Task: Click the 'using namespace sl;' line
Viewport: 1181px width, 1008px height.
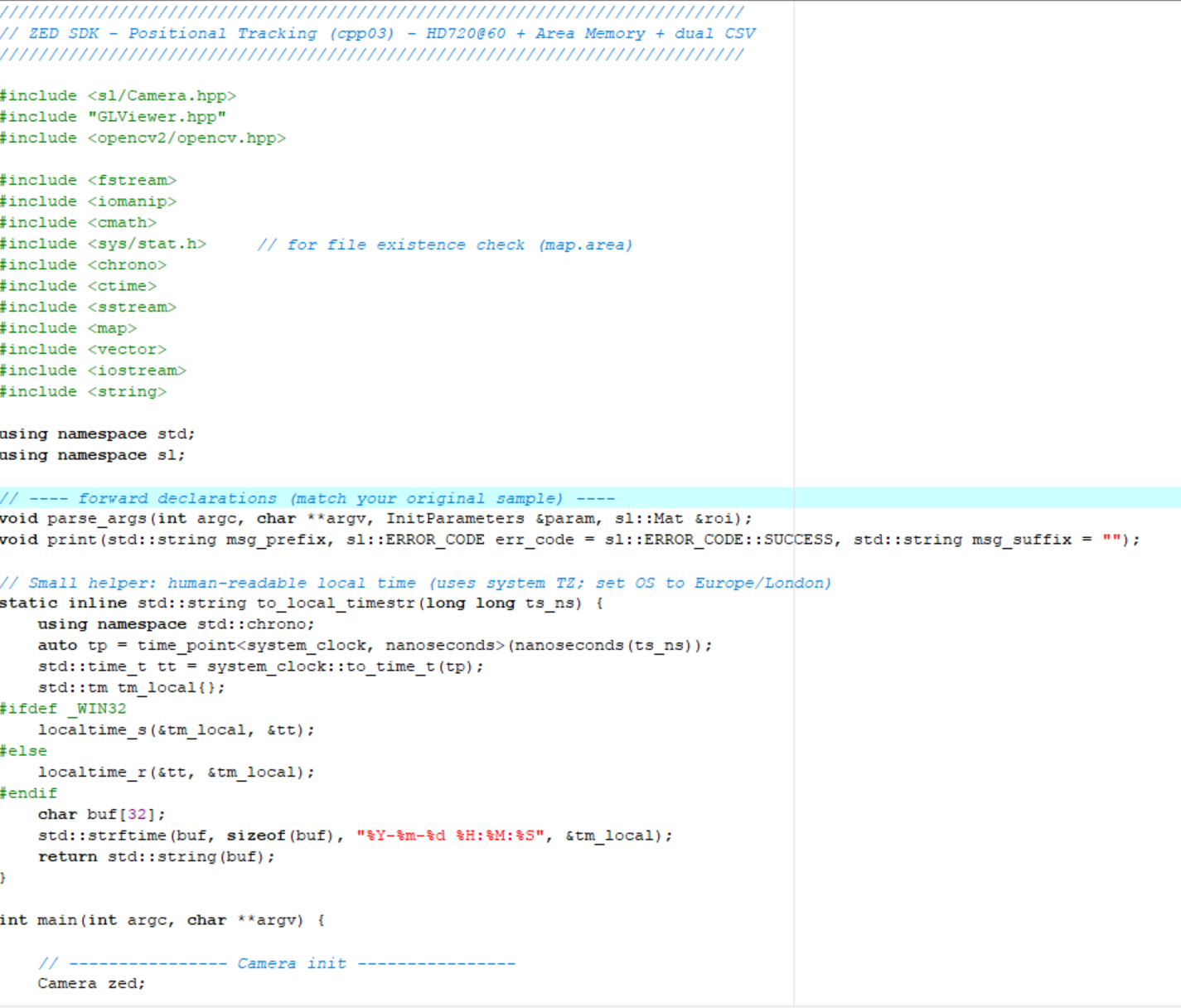Action: point(92,455)
